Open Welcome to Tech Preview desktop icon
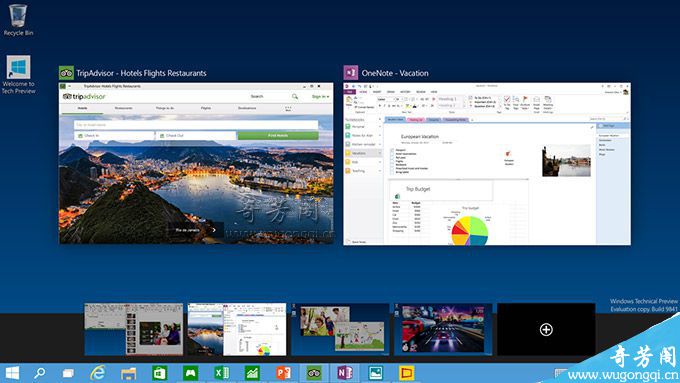The image size is (680, 383). [18, 75]
